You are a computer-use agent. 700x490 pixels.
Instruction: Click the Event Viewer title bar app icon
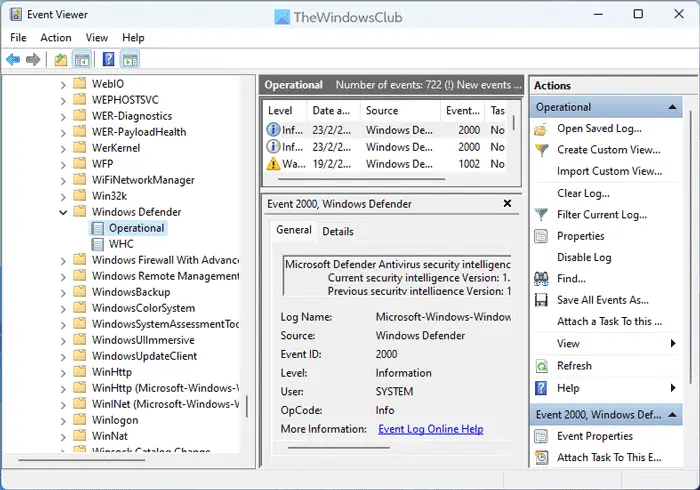16,15
